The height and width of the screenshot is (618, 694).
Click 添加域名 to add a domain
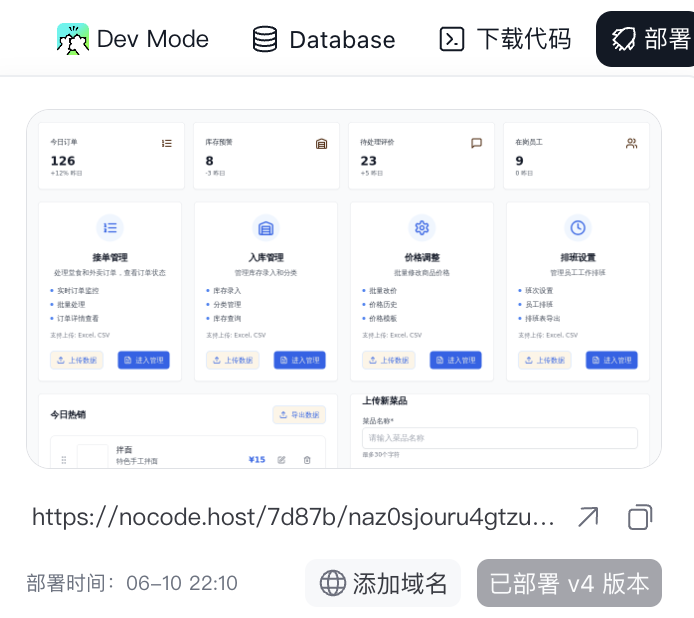[383, 583]
